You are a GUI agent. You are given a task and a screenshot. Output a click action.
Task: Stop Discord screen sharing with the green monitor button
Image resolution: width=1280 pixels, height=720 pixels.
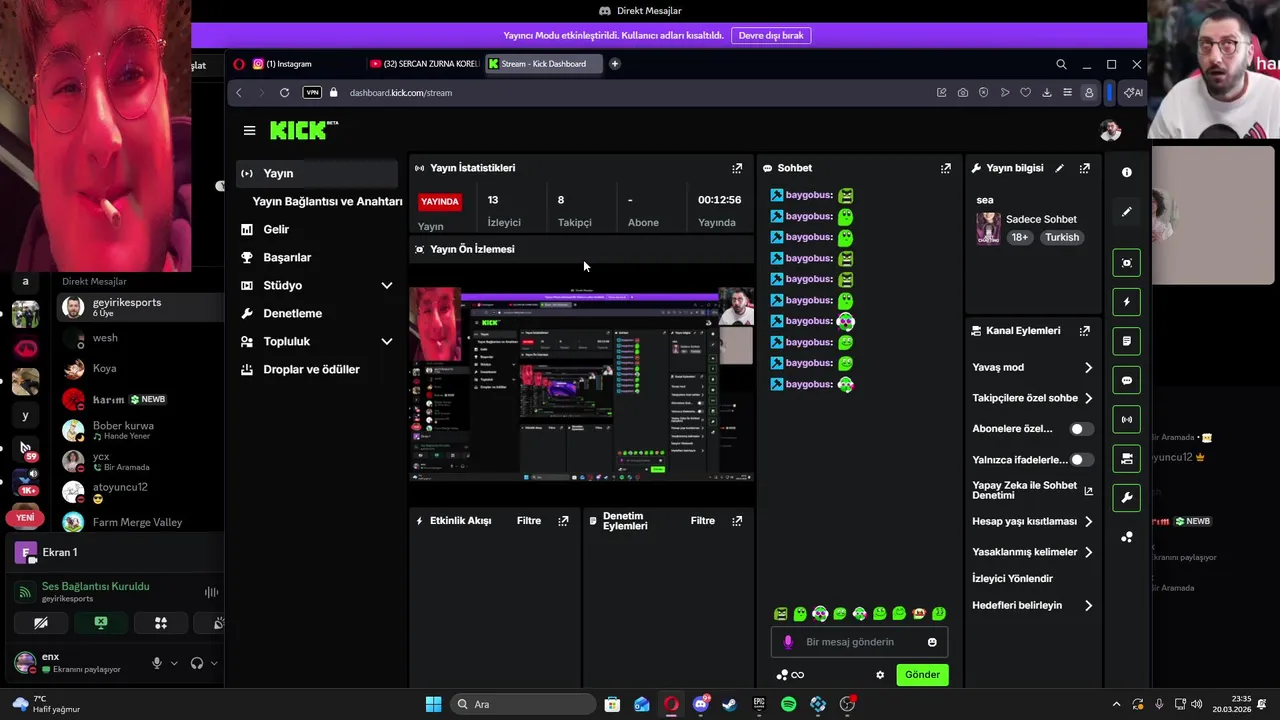click(x=100, y=623)
